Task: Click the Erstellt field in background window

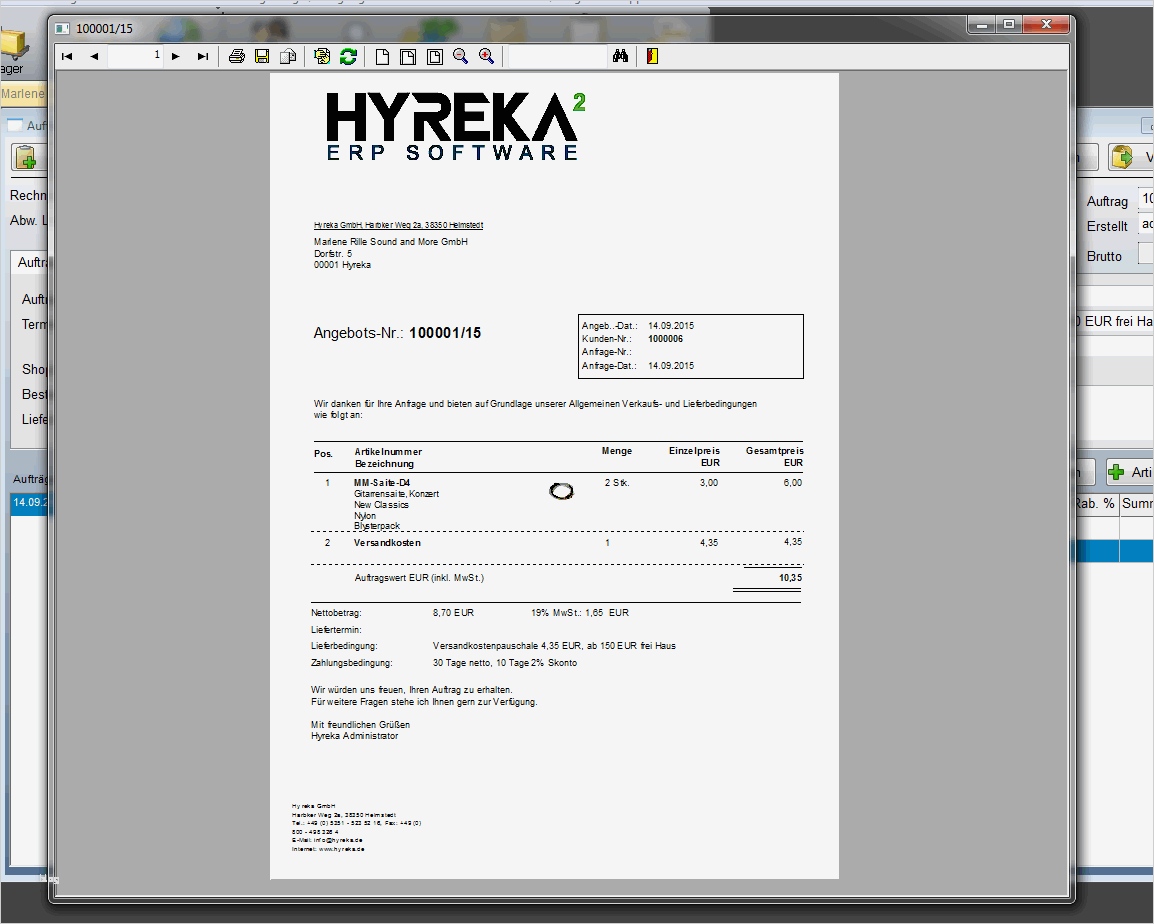Action: [1147, 225]
